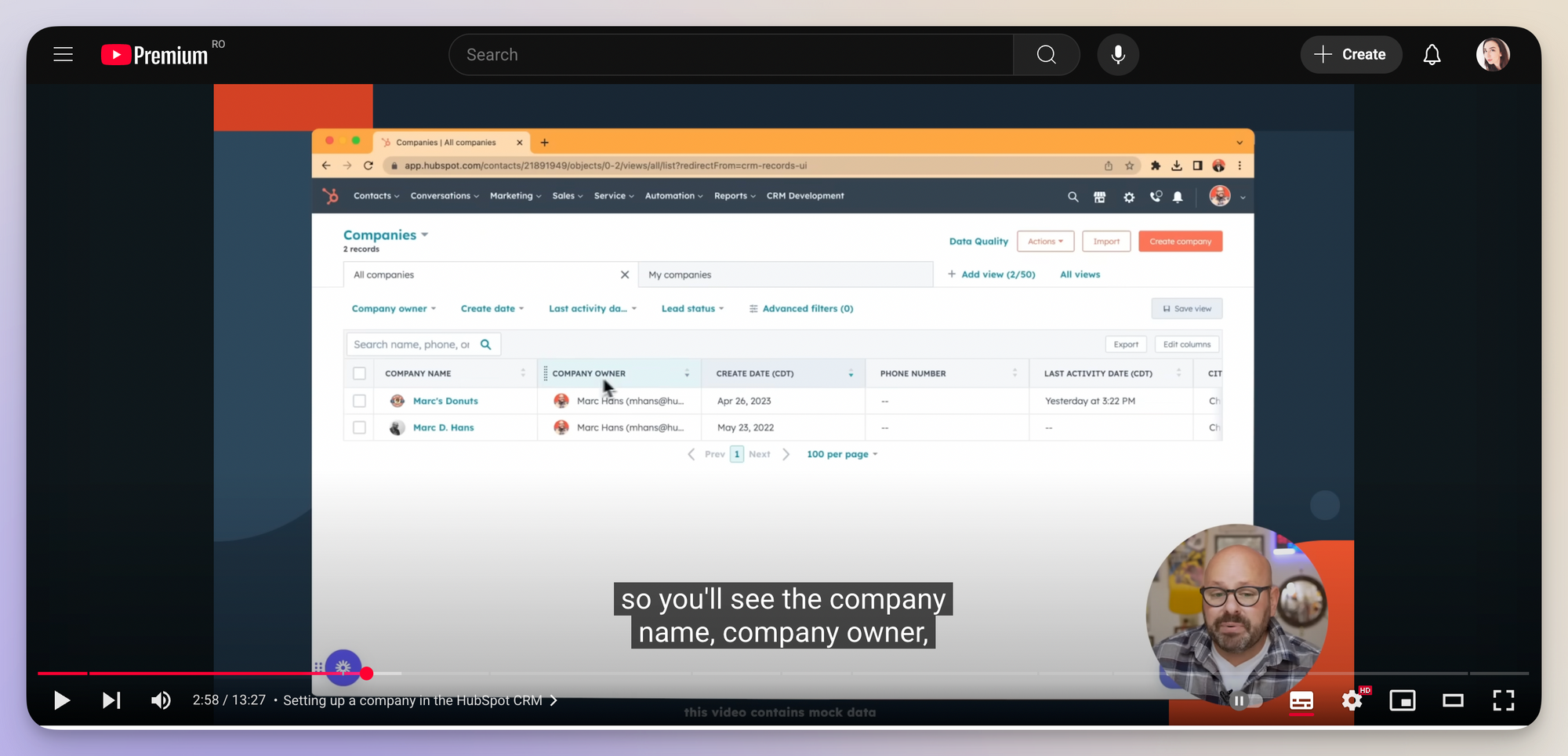The image size is (1568, 756).
Task: Click the Create button
Action: tap(1351, 54)
